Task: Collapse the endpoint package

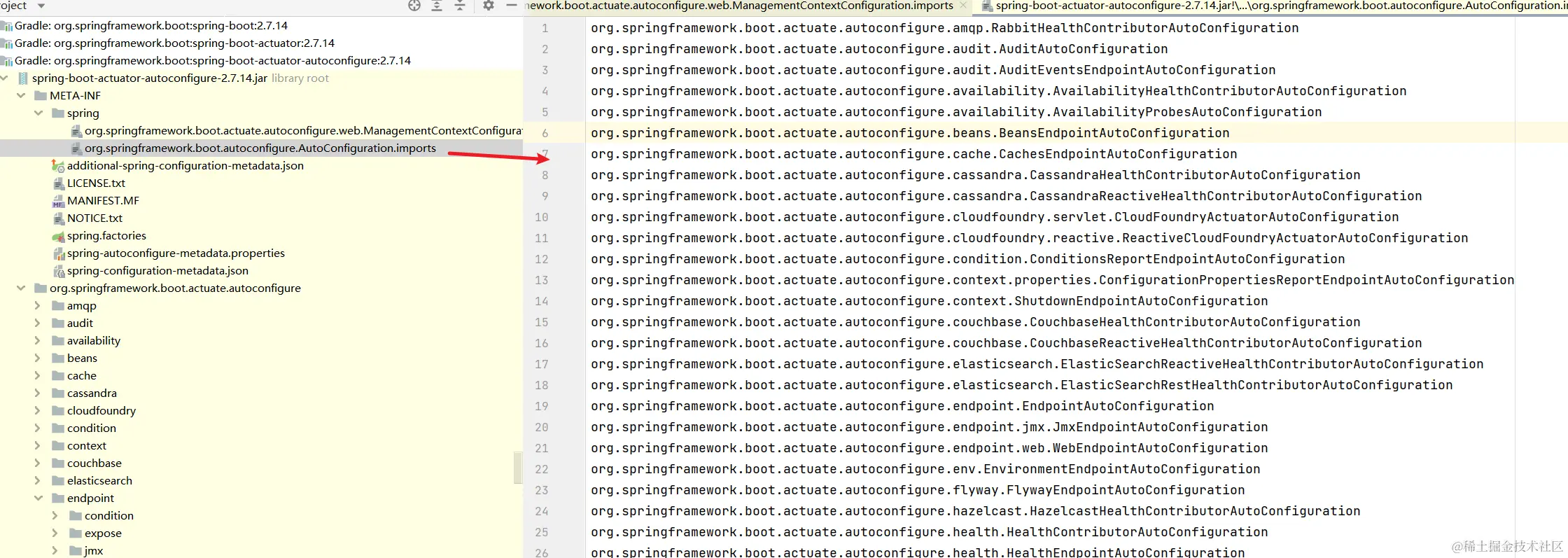Action: click(38, 498)
